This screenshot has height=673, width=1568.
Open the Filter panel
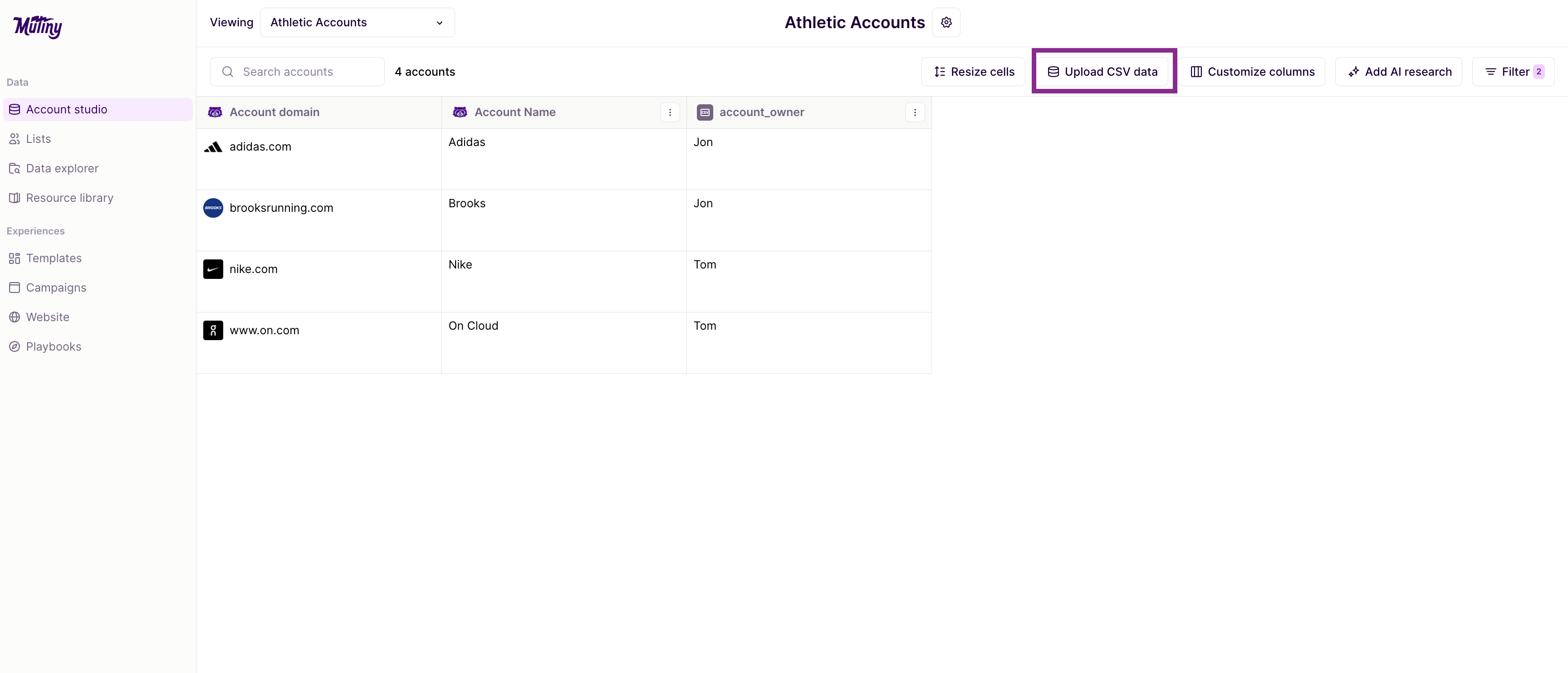tap(1513, 72)
